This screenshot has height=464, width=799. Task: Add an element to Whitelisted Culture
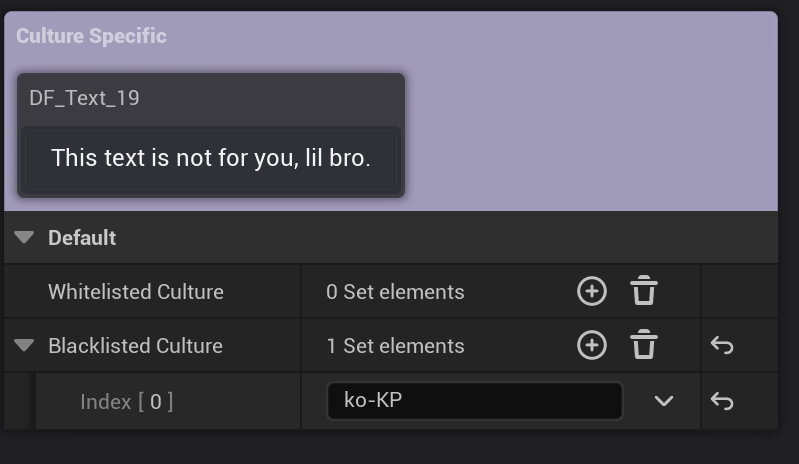click(x=591, y=292)
